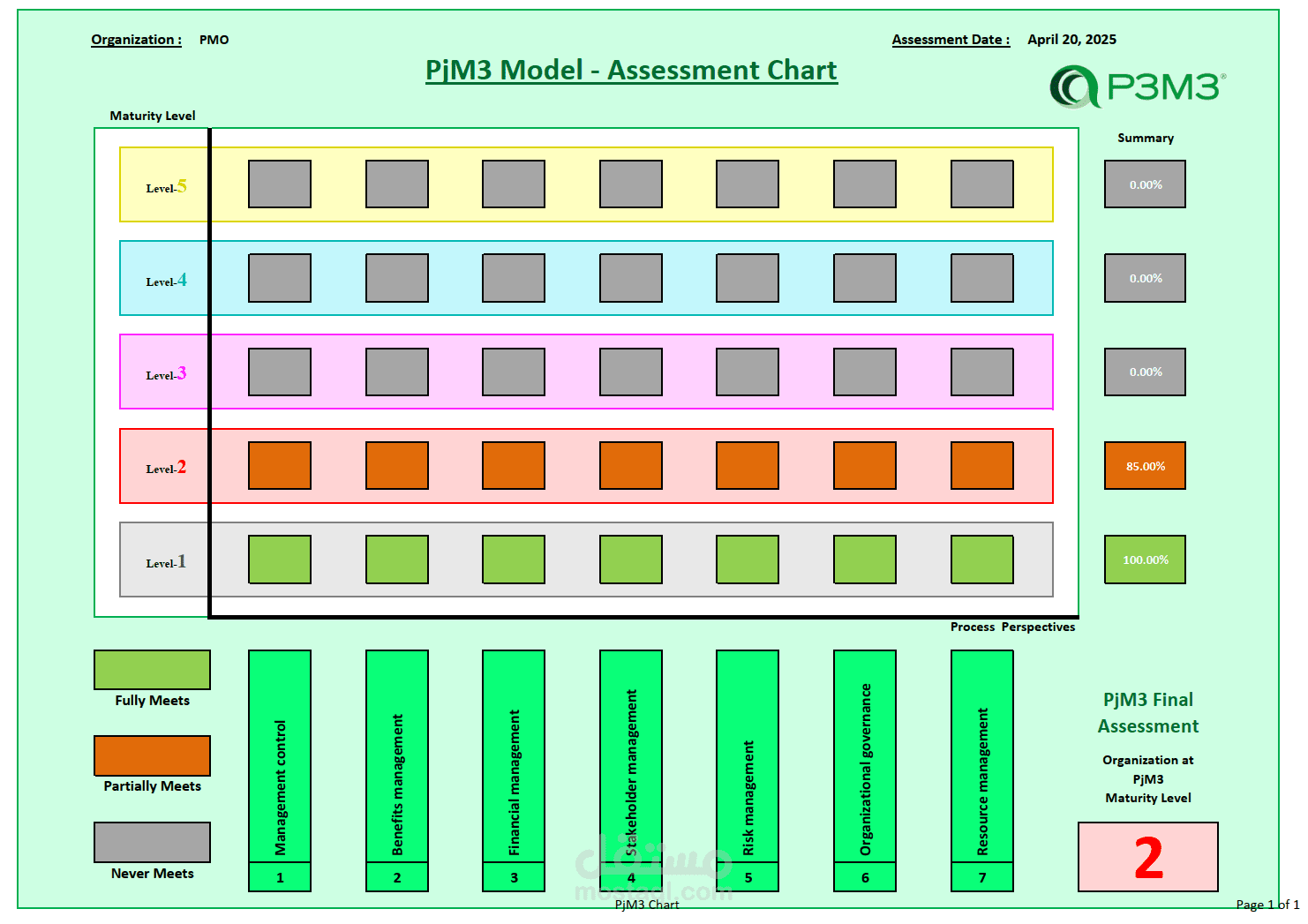Click the Assessment Date label
The width and height of the screenshot is (1308, 924).
pyautogui.click(x=951, y=40)
